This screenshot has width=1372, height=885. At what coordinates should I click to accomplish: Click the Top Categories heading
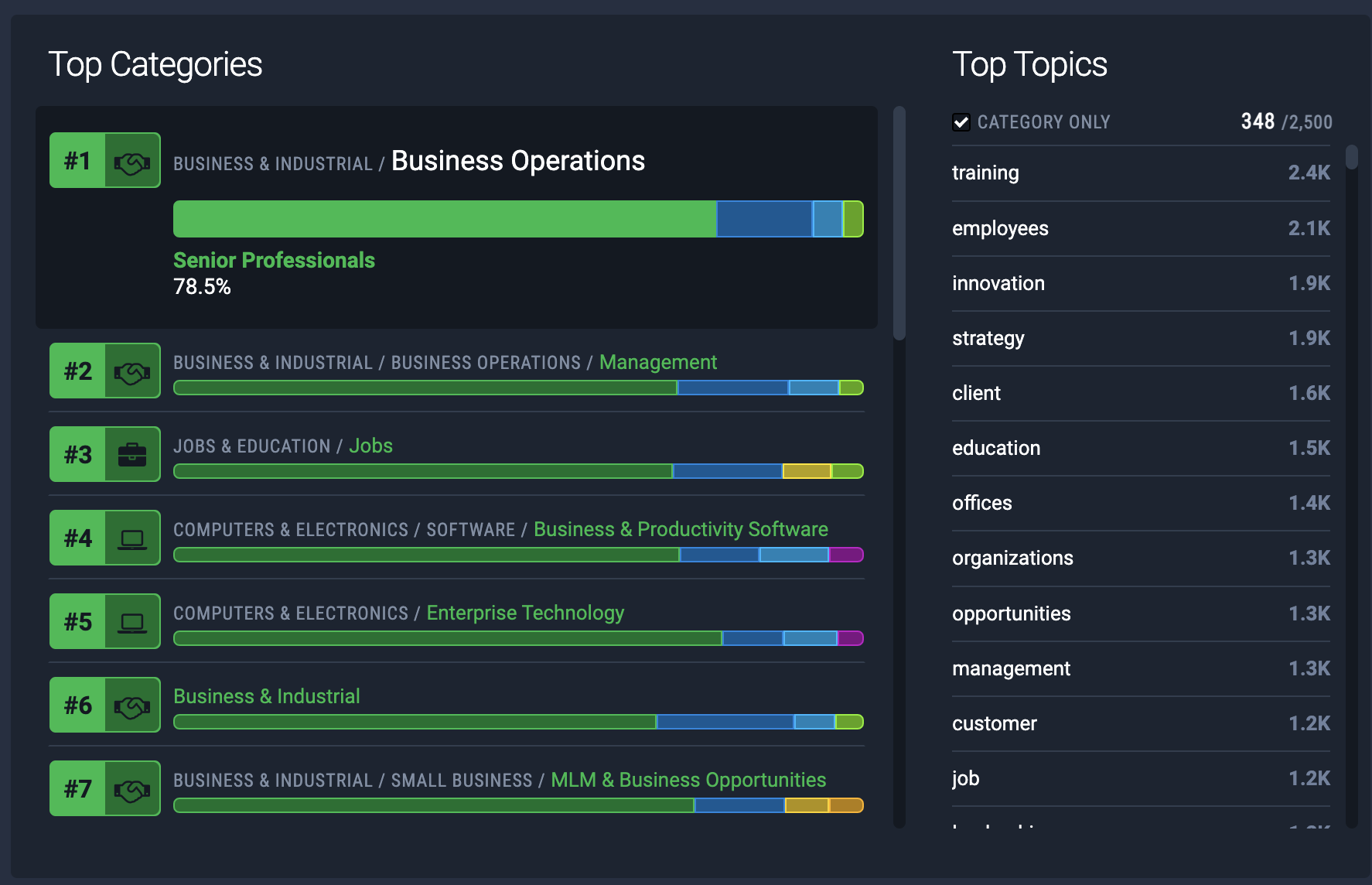(155, 64)
